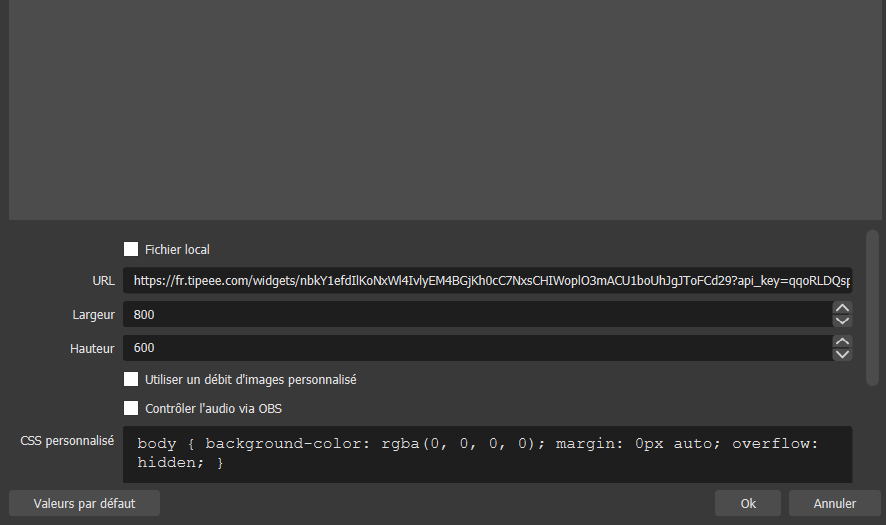Click inside the CSS personnalisé text box

tap(486, 454)
